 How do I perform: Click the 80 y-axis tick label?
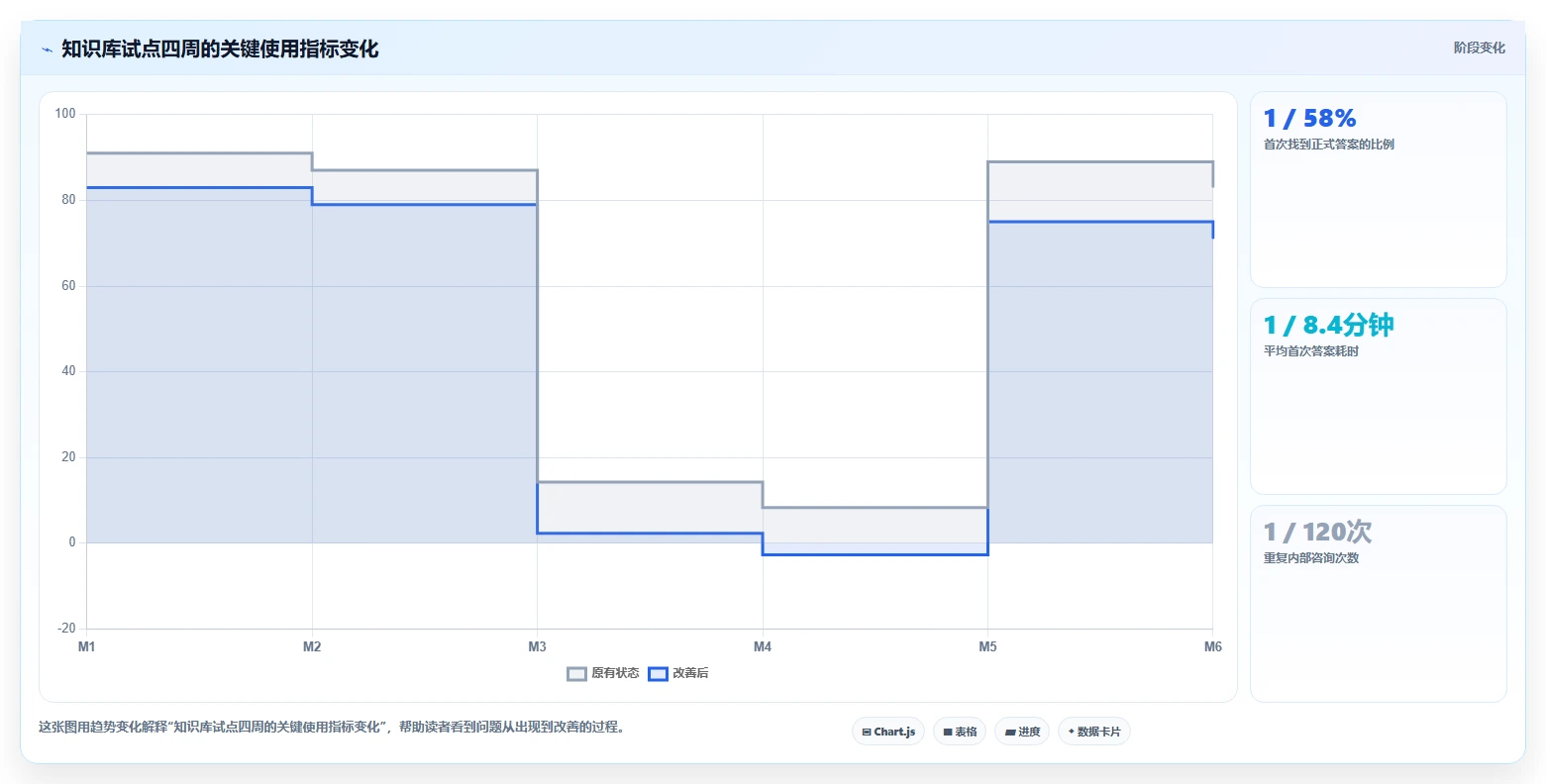(x=68, y=200)
